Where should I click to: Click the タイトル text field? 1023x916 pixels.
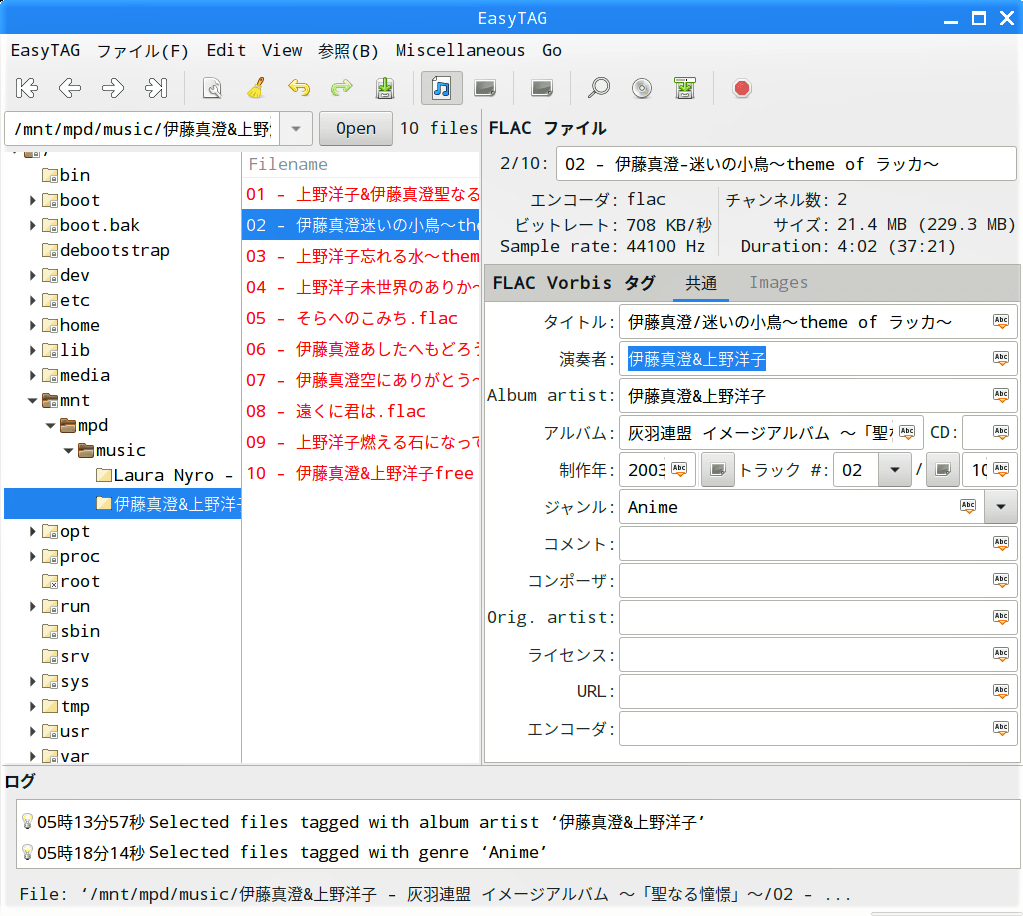(818, 322)
